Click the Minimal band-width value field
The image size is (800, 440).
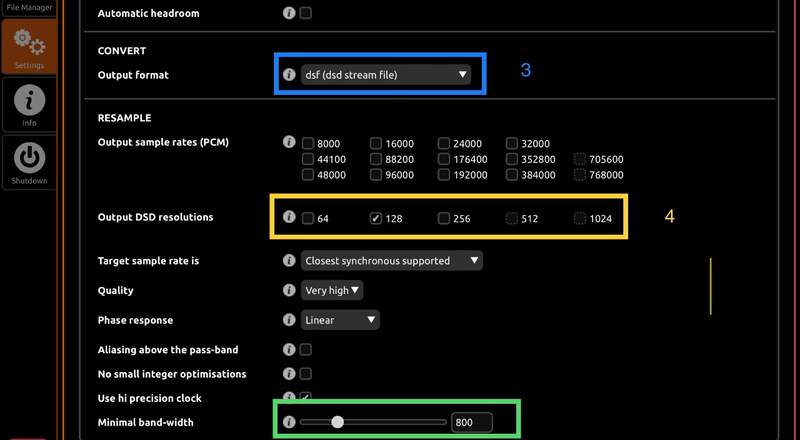pyautogui.click(x=471, y=423)
